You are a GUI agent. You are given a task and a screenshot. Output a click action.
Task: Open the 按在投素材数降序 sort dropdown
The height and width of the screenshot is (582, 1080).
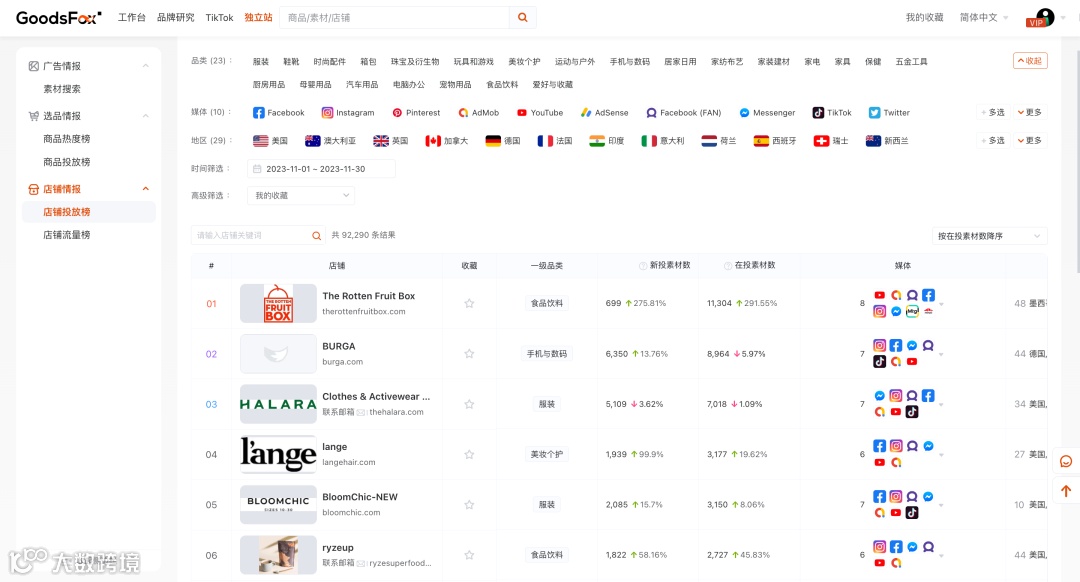(x=989, y=236)
